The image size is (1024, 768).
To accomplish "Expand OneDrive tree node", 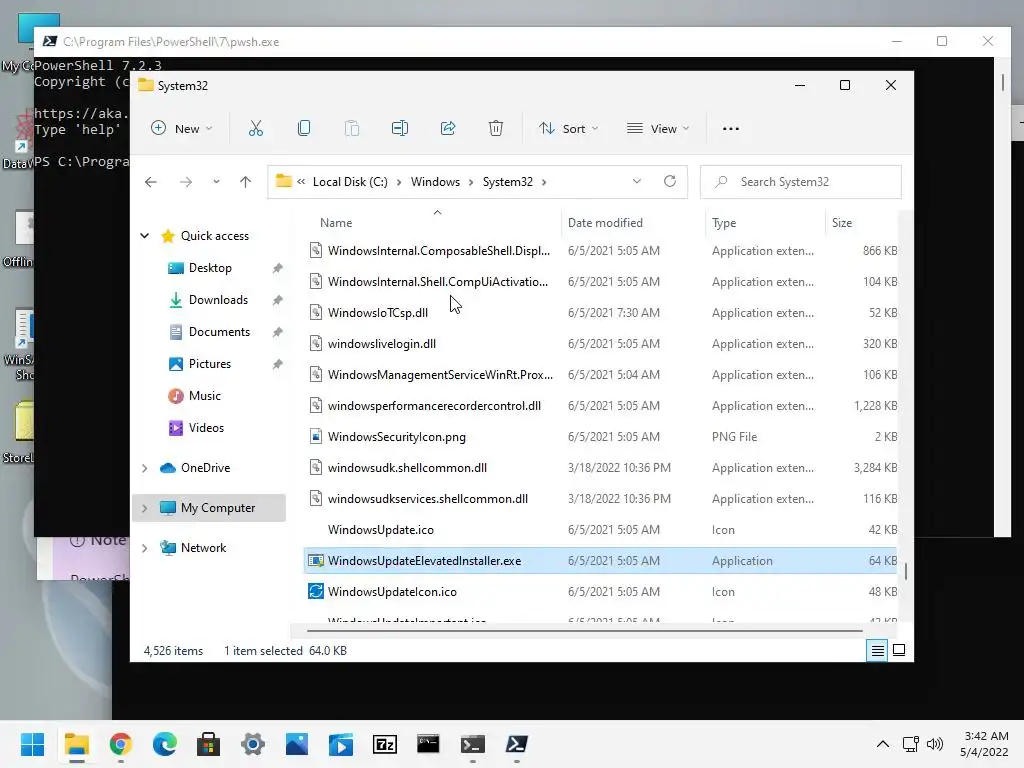I will coord(145,468).
